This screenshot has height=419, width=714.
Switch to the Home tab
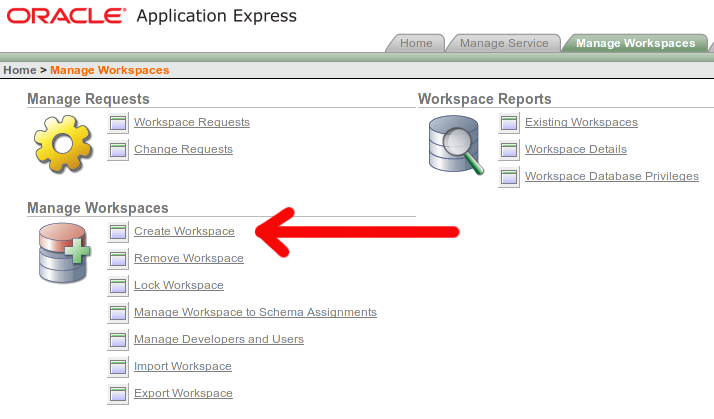[x=416, y=43]
